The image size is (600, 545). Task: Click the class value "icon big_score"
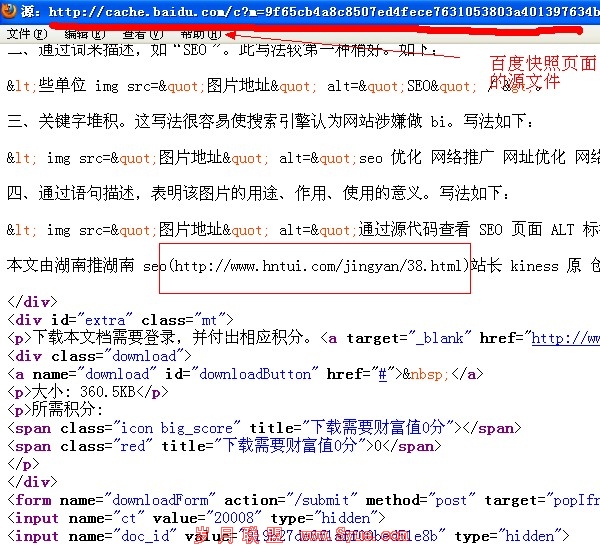tap(176, 428)
